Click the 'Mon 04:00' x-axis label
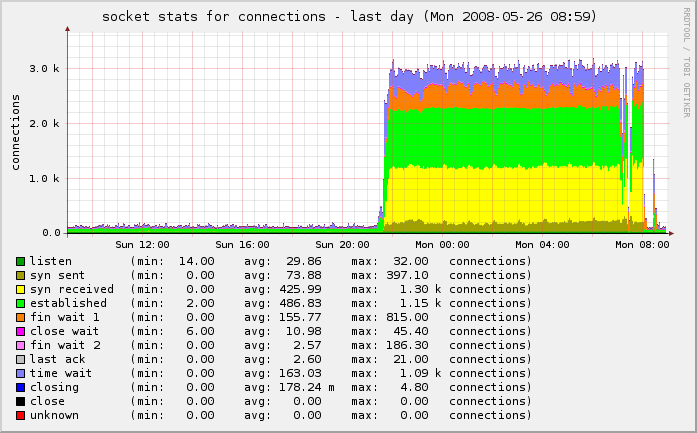 [542, 245]
